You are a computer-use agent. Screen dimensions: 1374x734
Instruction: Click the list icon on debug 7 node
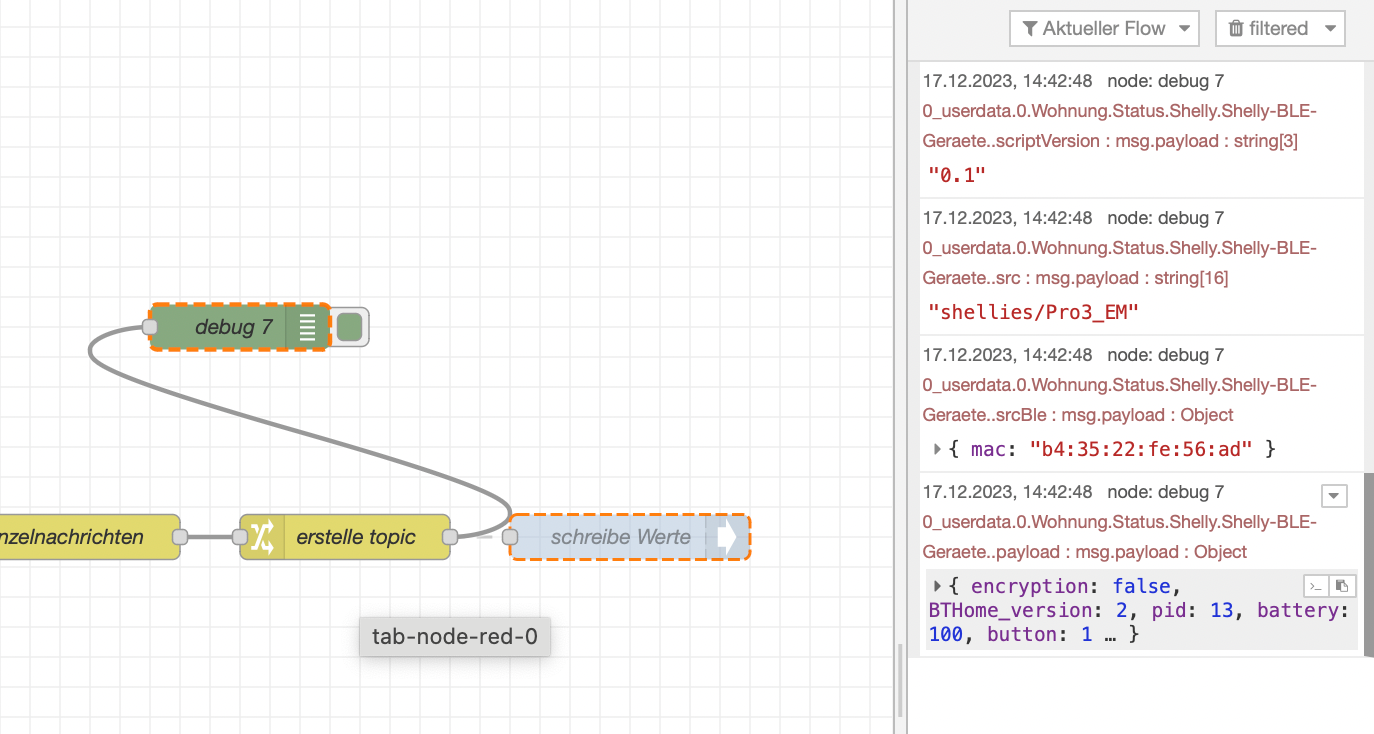tap(308, 327)
